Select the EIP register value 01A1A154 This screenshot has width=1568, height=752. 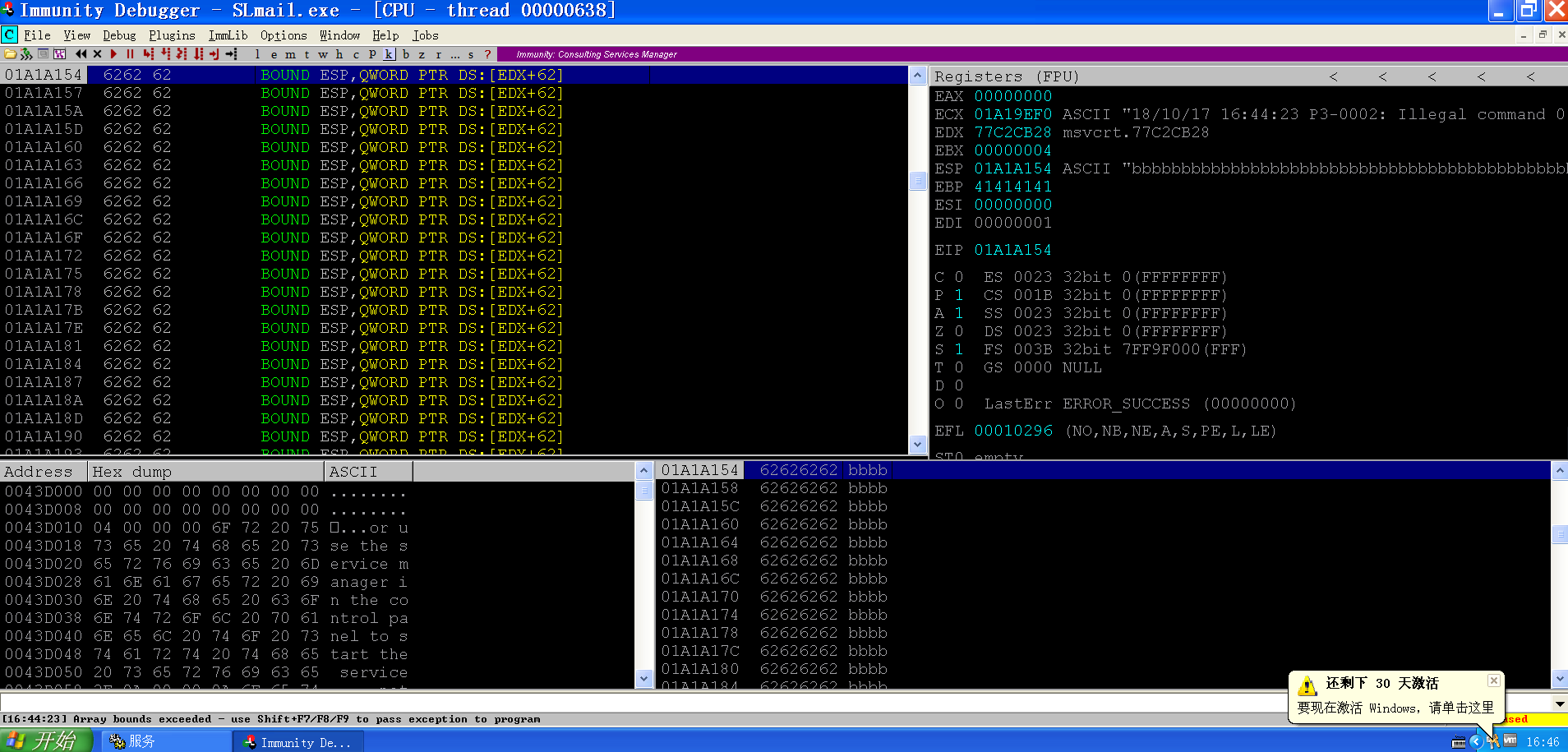point(1012,250)
